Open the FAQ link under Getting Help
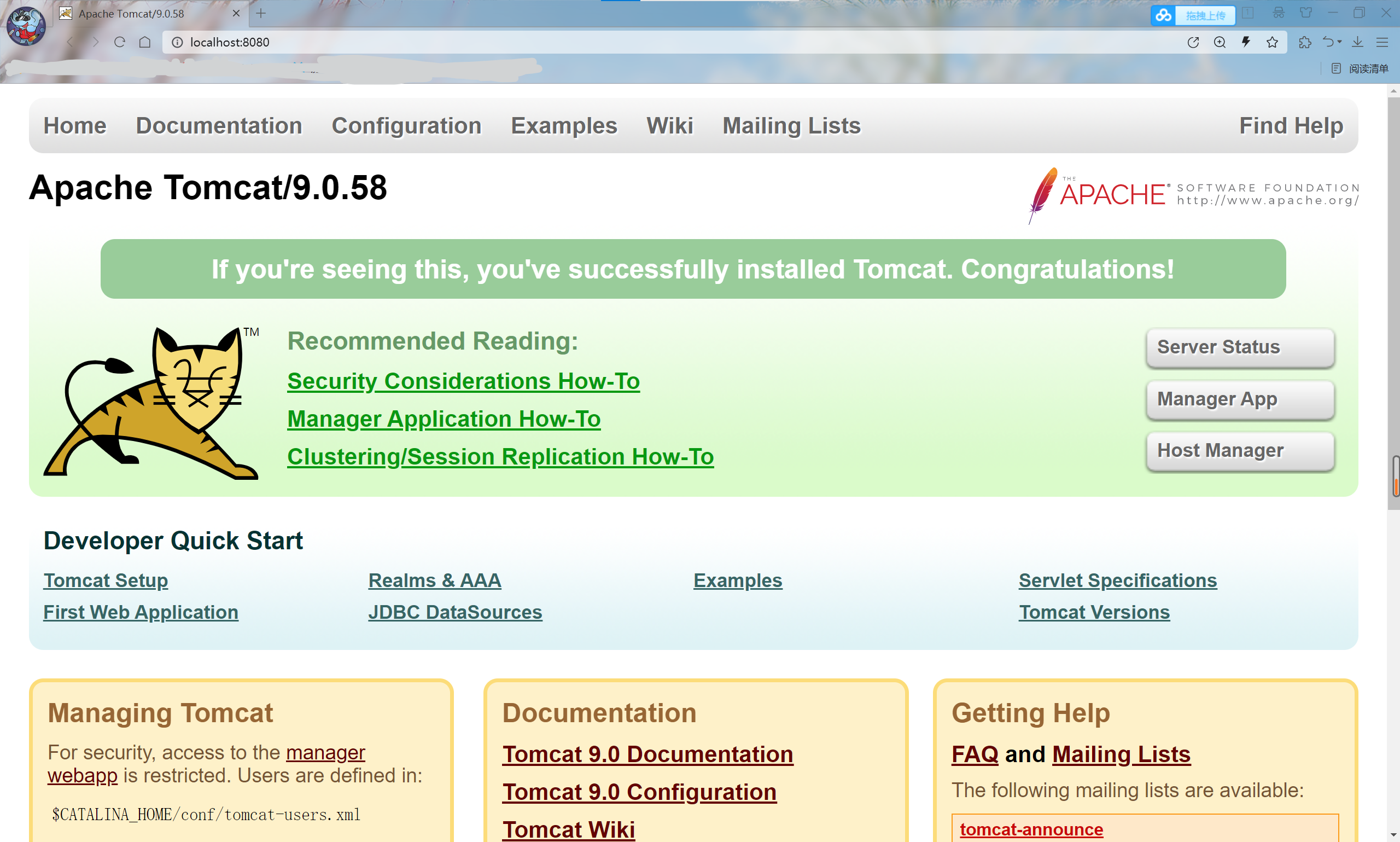Screen dimensions: 1400x842 975,754
